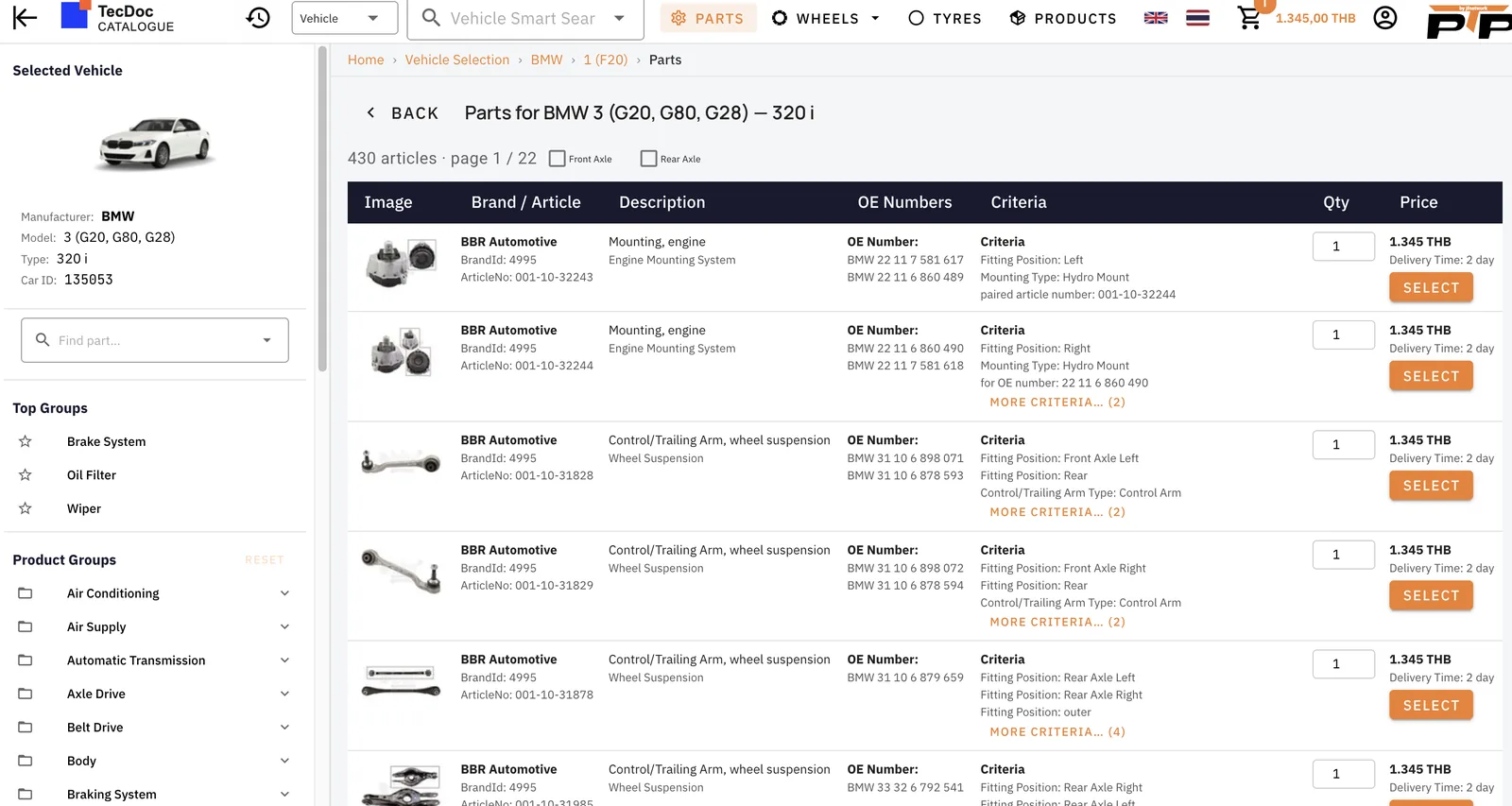Open the Tyres section
The height and width of the screenshot is (806, 1512).
(945, 18)
